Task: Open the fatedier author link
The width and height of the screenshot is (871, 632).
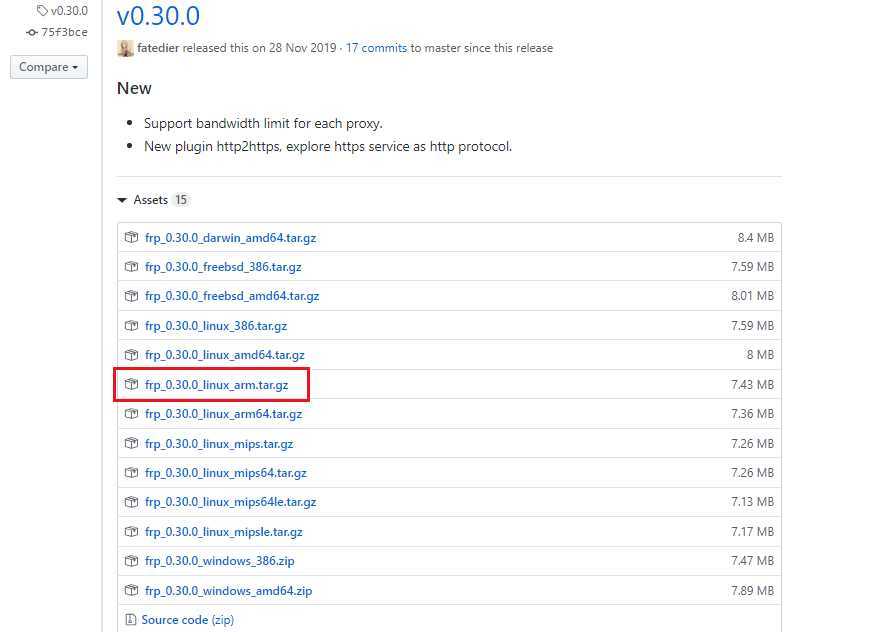Action: tap(158, 48)
